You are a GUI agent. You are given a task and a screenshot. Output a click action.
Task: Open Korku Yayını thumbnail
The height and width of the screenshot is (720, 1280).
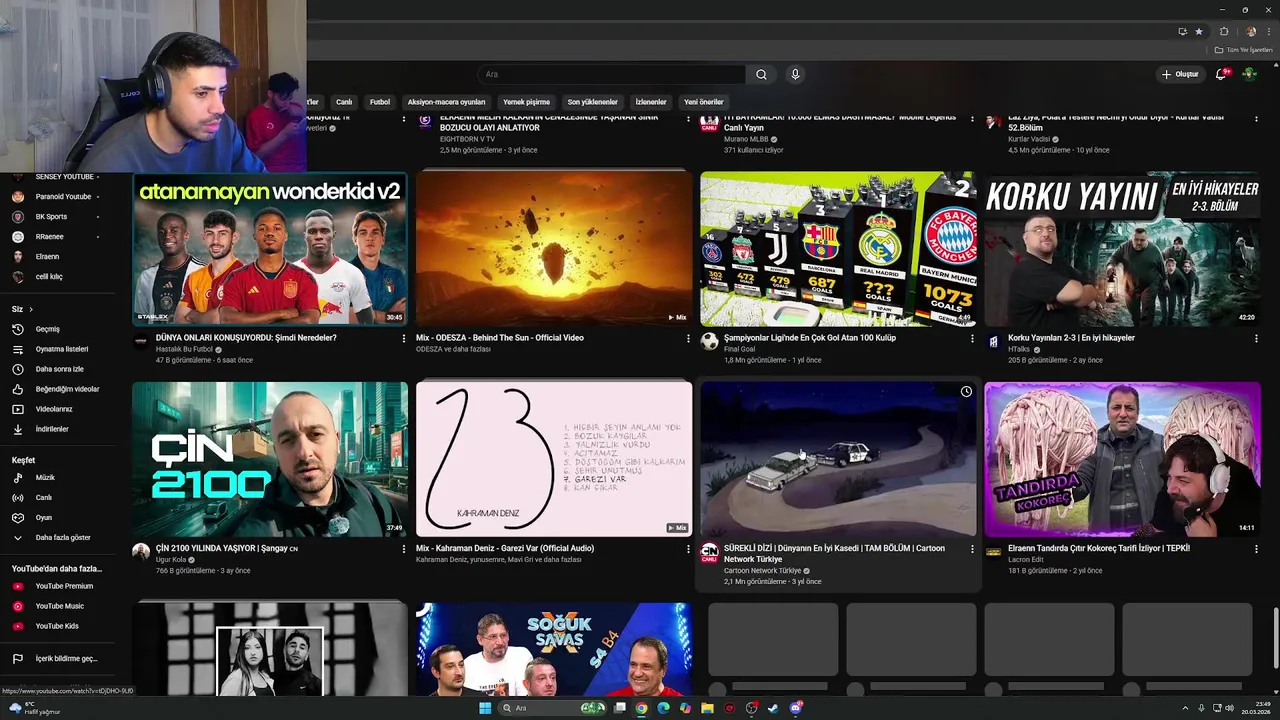click(1122, 249)
